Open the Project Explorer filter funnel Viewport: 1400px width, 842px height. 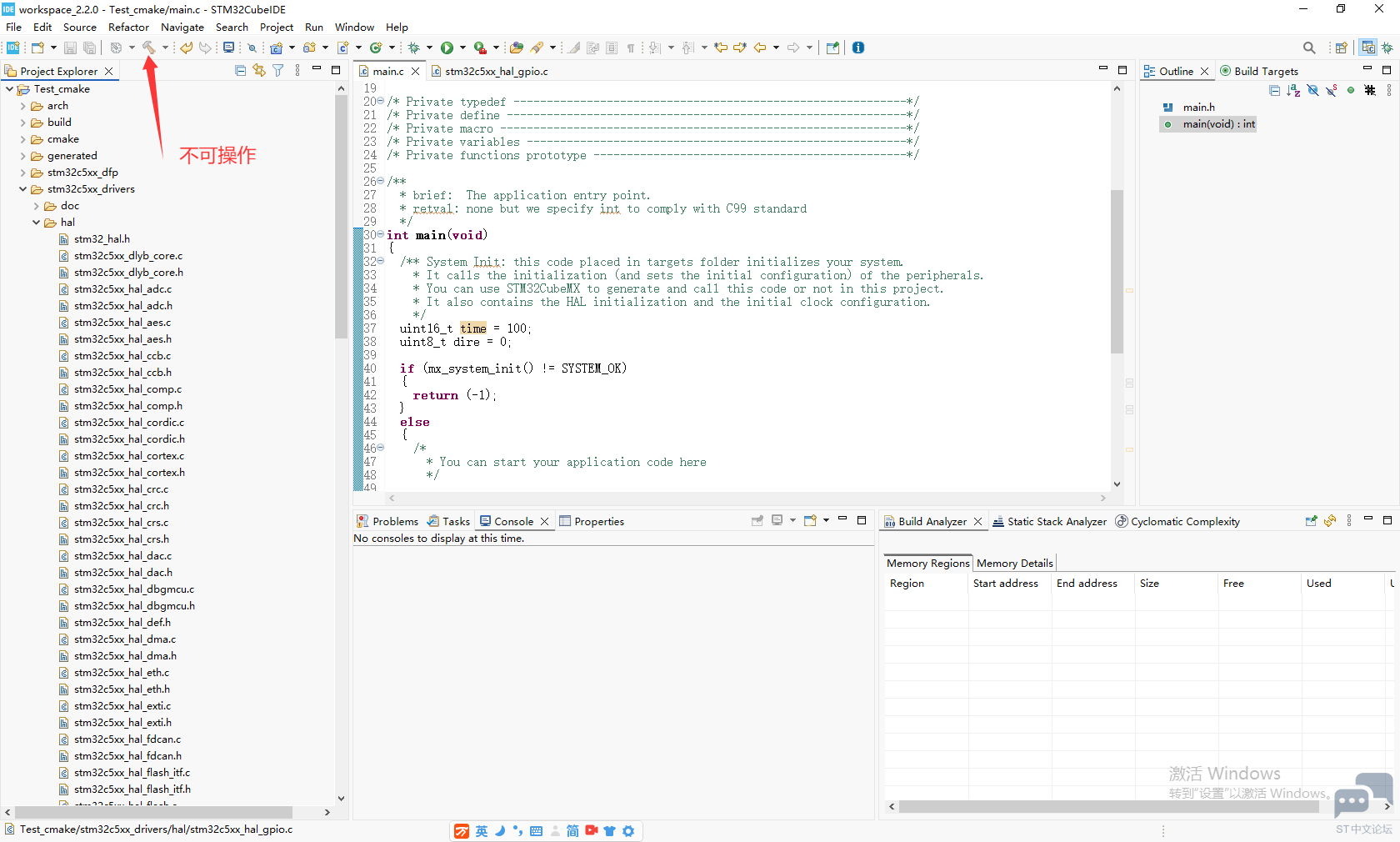pos(278,71)
